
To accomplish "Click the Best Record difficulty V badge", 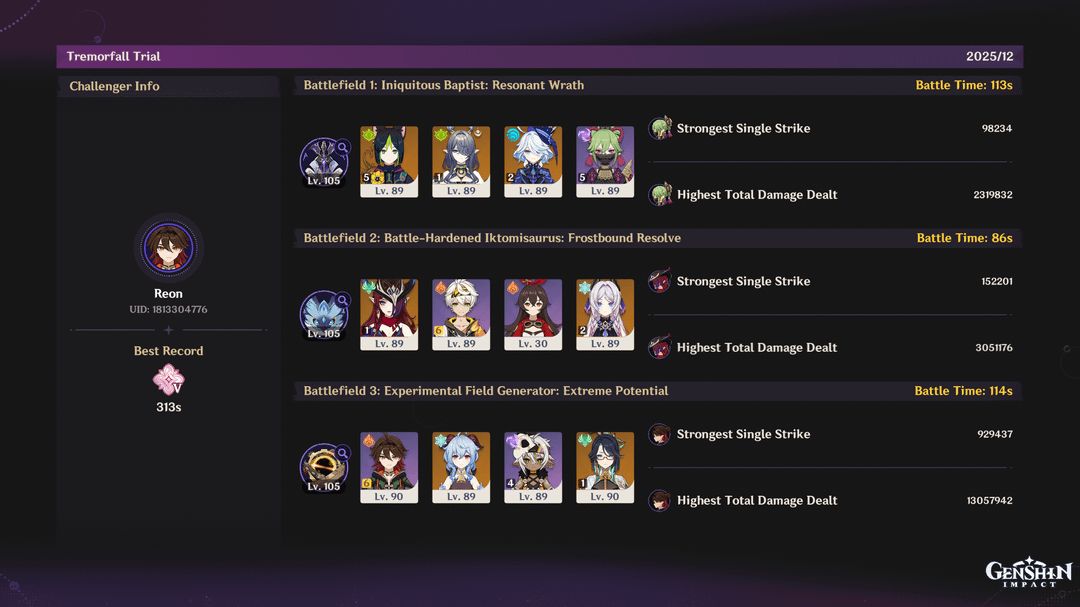I will pyautogui.click(x=168, y=380).
